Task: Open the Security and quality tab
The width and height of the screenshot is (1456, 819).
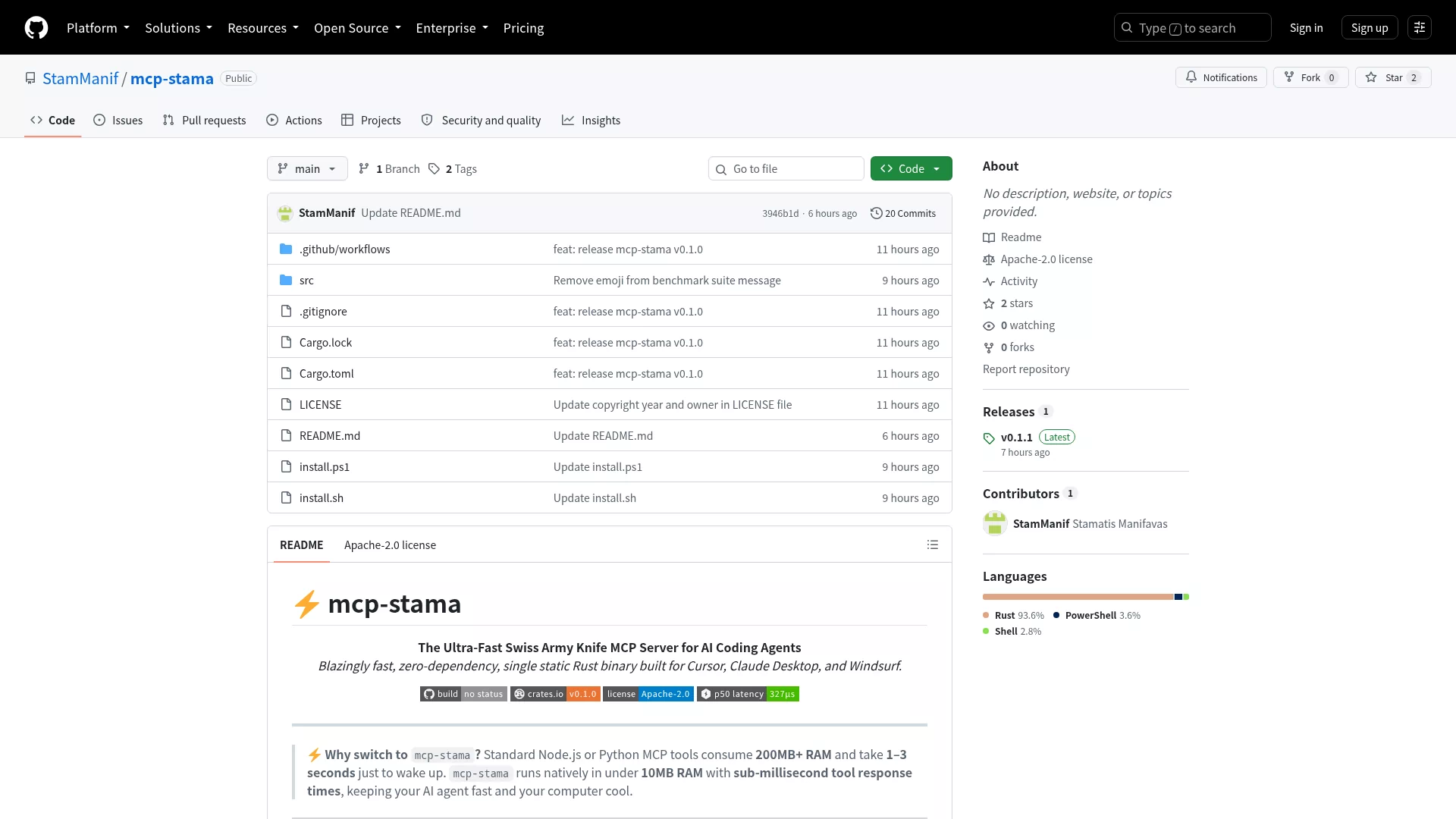Action: coord(481,120)
